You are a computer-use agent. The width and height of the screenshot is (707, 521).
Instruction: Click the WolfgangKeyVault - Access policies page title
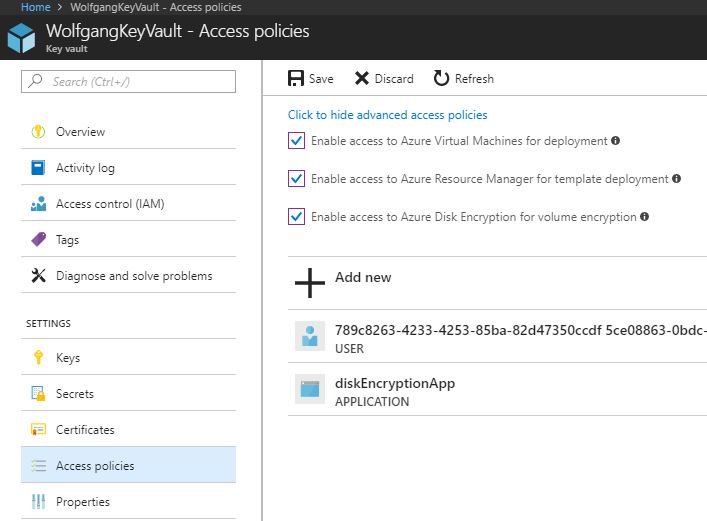tap(178, 31)
